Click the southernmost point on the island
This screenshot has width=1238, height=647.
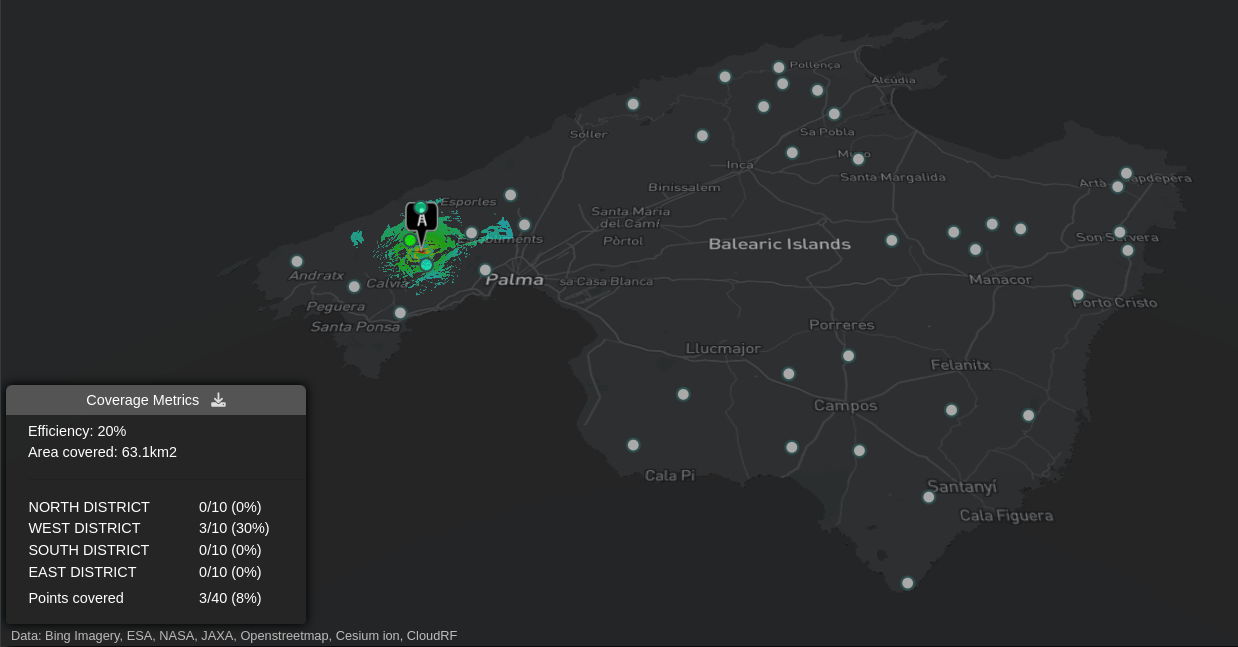point(907,583)
